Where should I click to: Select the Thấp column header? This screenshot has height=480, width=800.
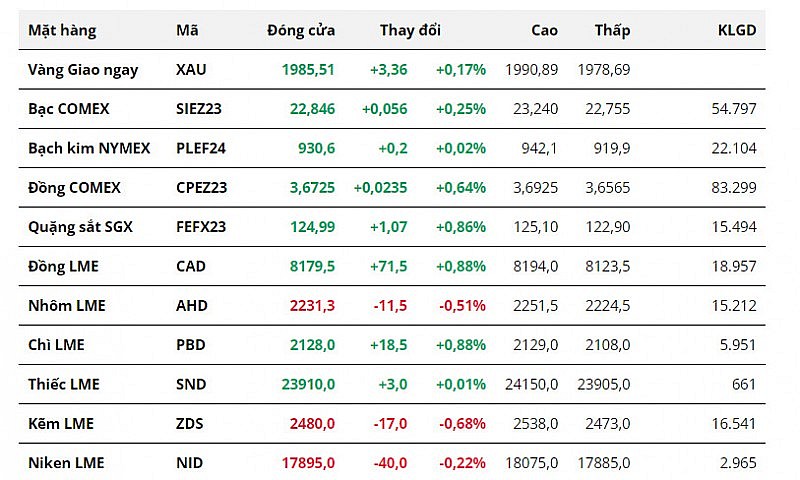(612, 30)
